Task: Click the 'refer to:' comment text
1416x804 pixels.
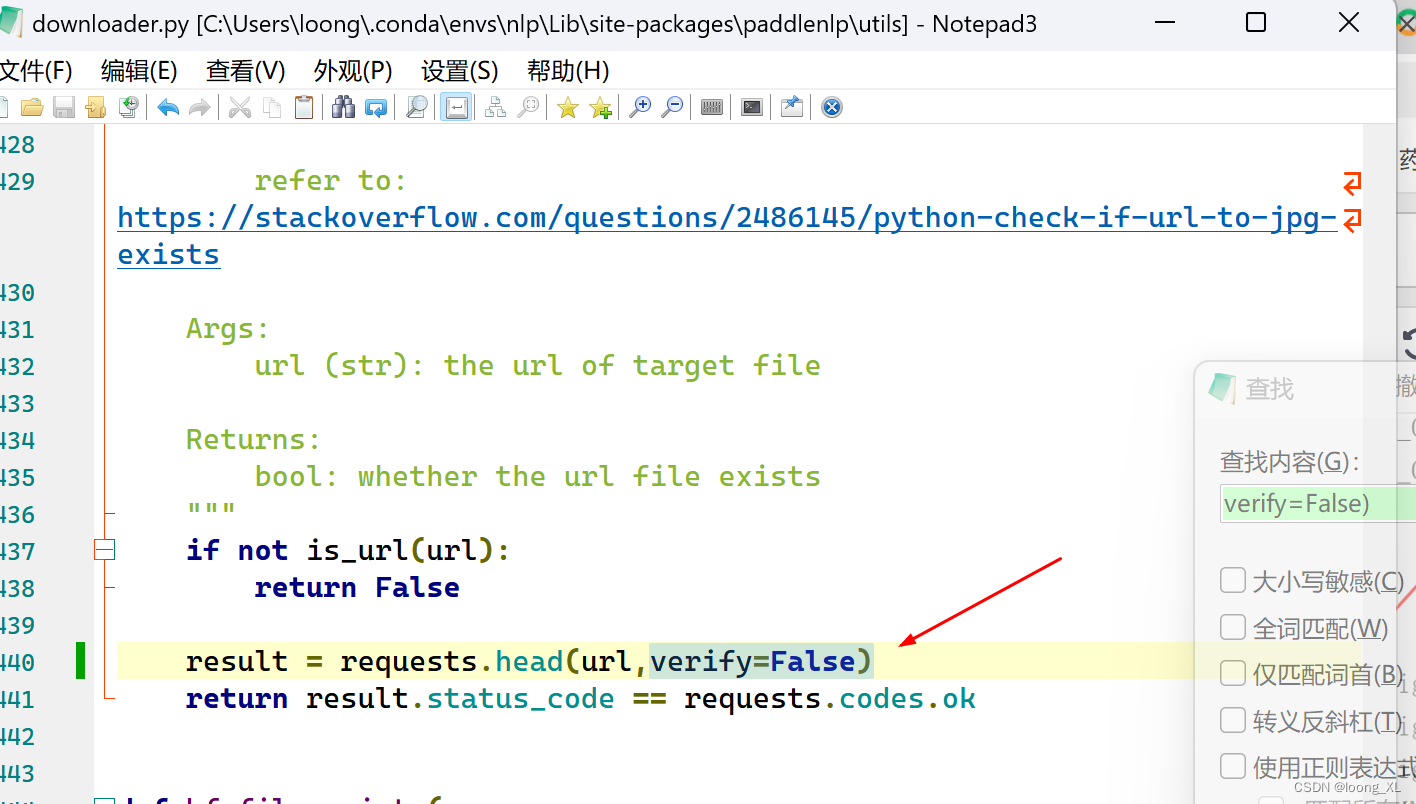Action: [x=331, y=180]
